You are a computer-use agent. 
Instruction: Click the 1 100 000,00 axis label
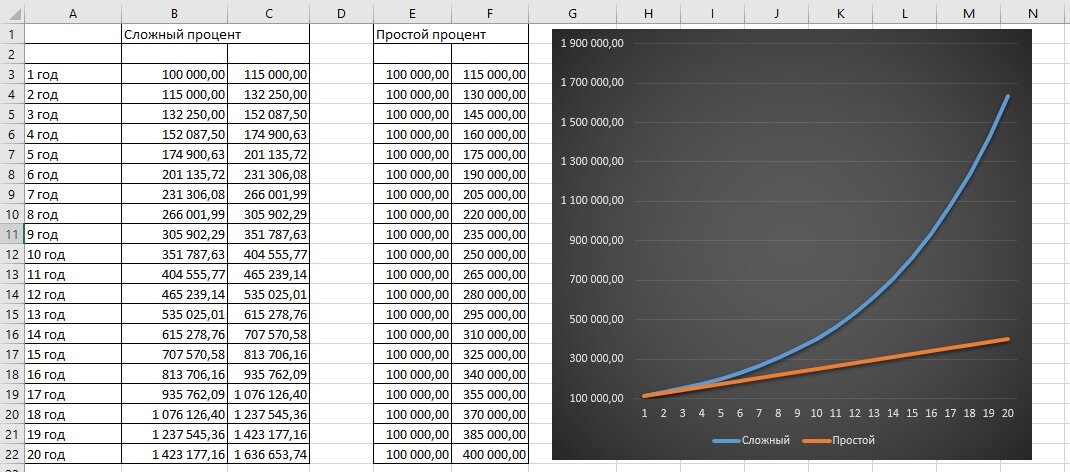[x=592, y=201]
